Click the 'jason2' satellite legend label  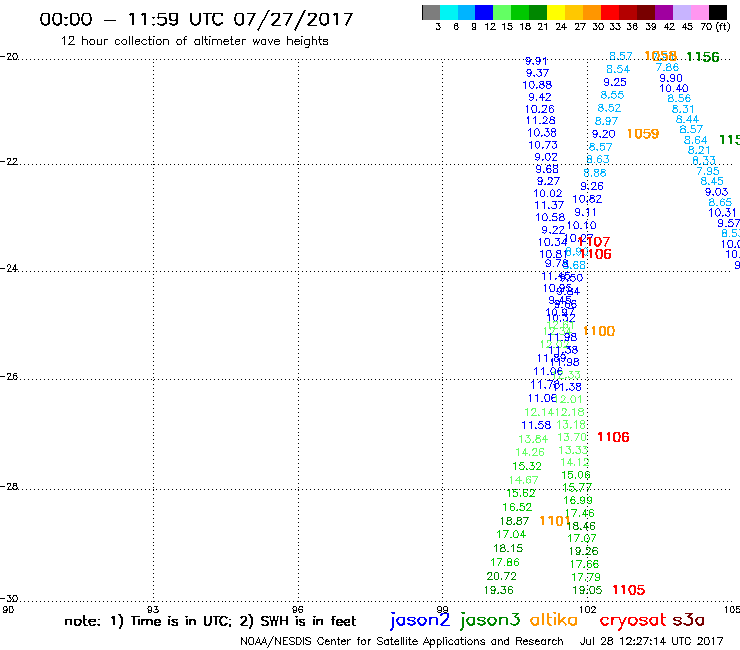click(420, 620)
